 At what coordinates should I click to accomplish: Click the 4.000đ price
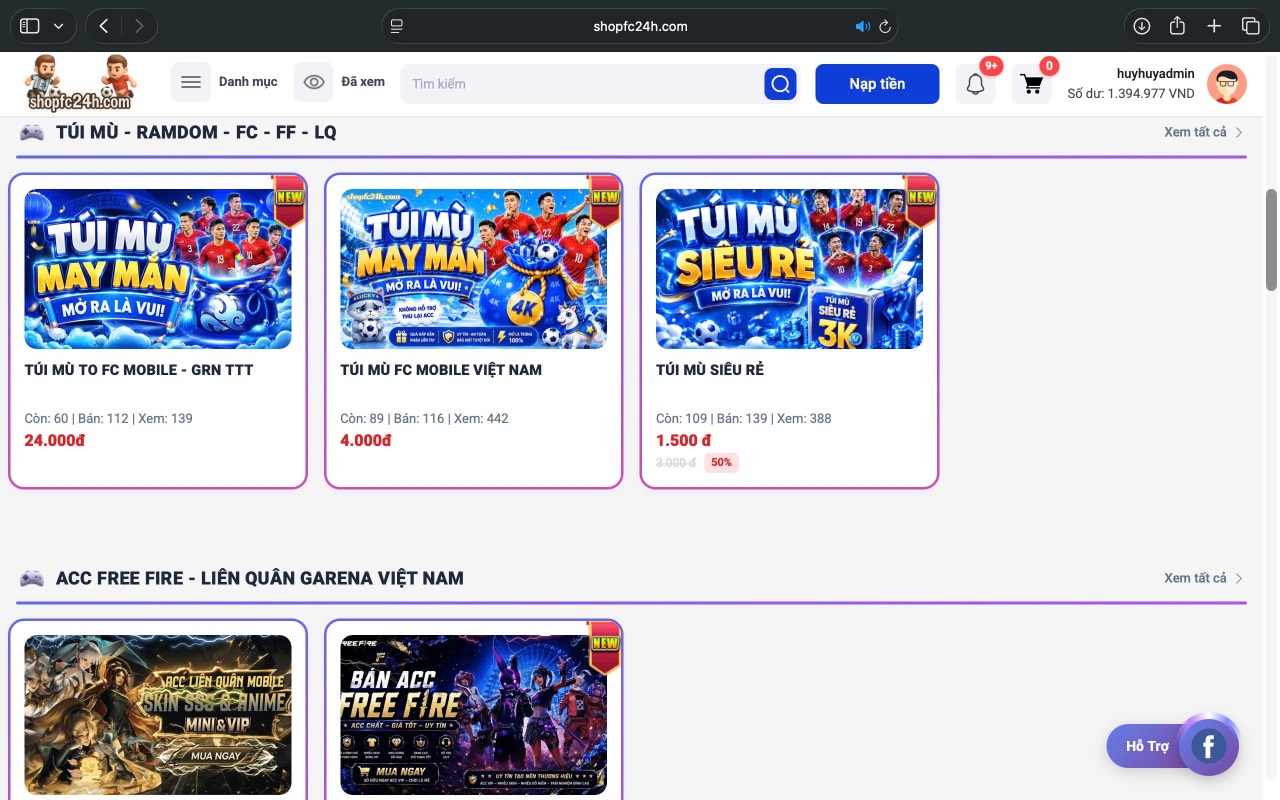(x=366, y=440)
